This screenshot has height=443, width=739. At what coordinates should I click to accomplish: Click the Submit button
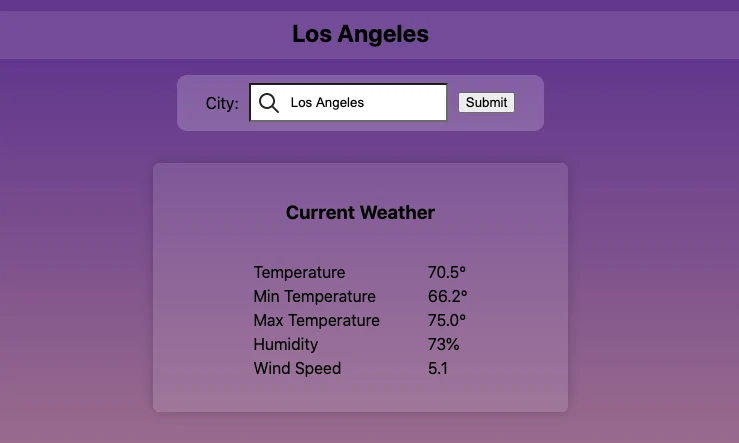point(486,102)
